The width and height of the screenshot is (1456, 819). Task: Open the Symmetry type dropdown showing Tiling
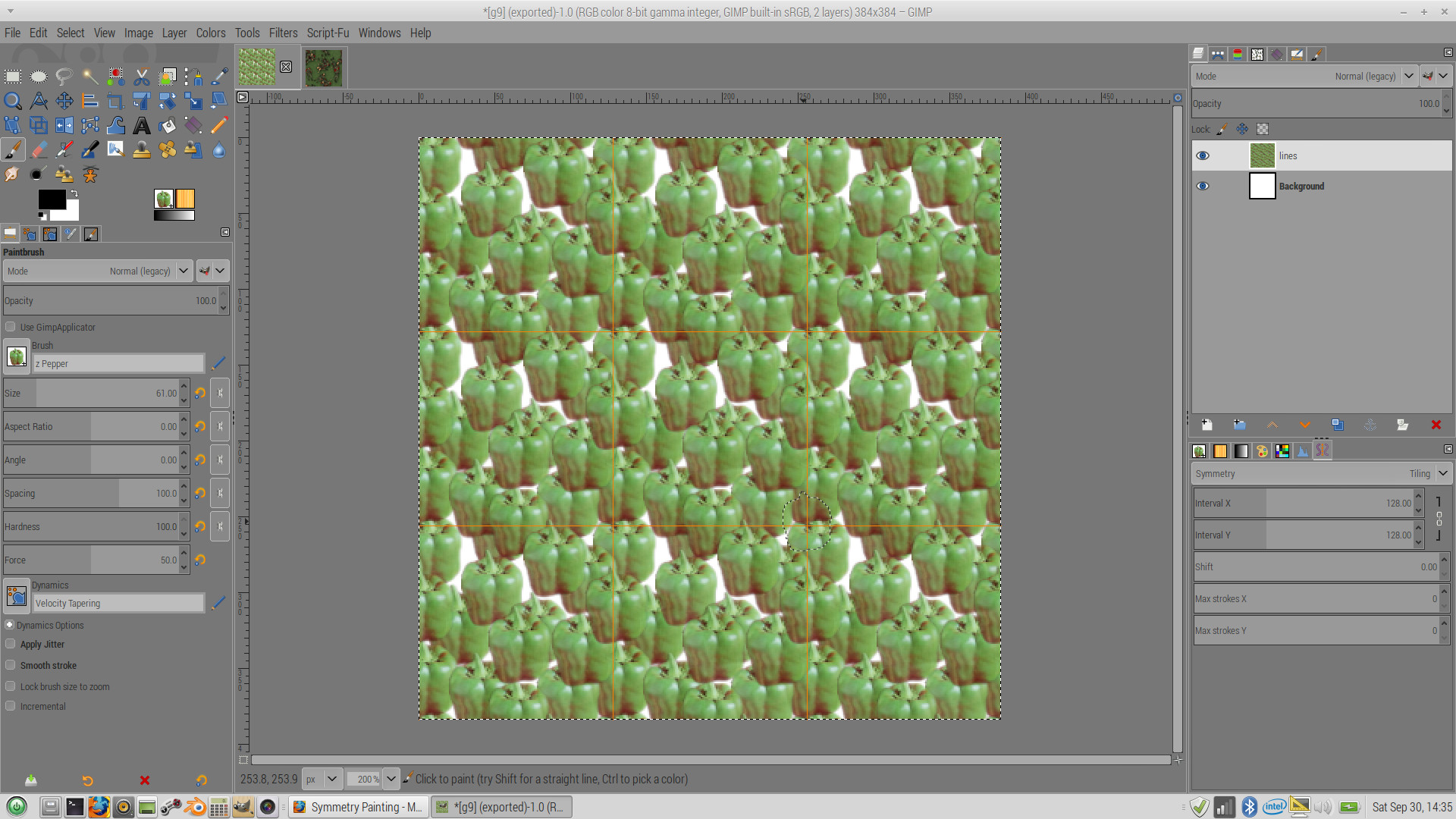click(1442, 473)
